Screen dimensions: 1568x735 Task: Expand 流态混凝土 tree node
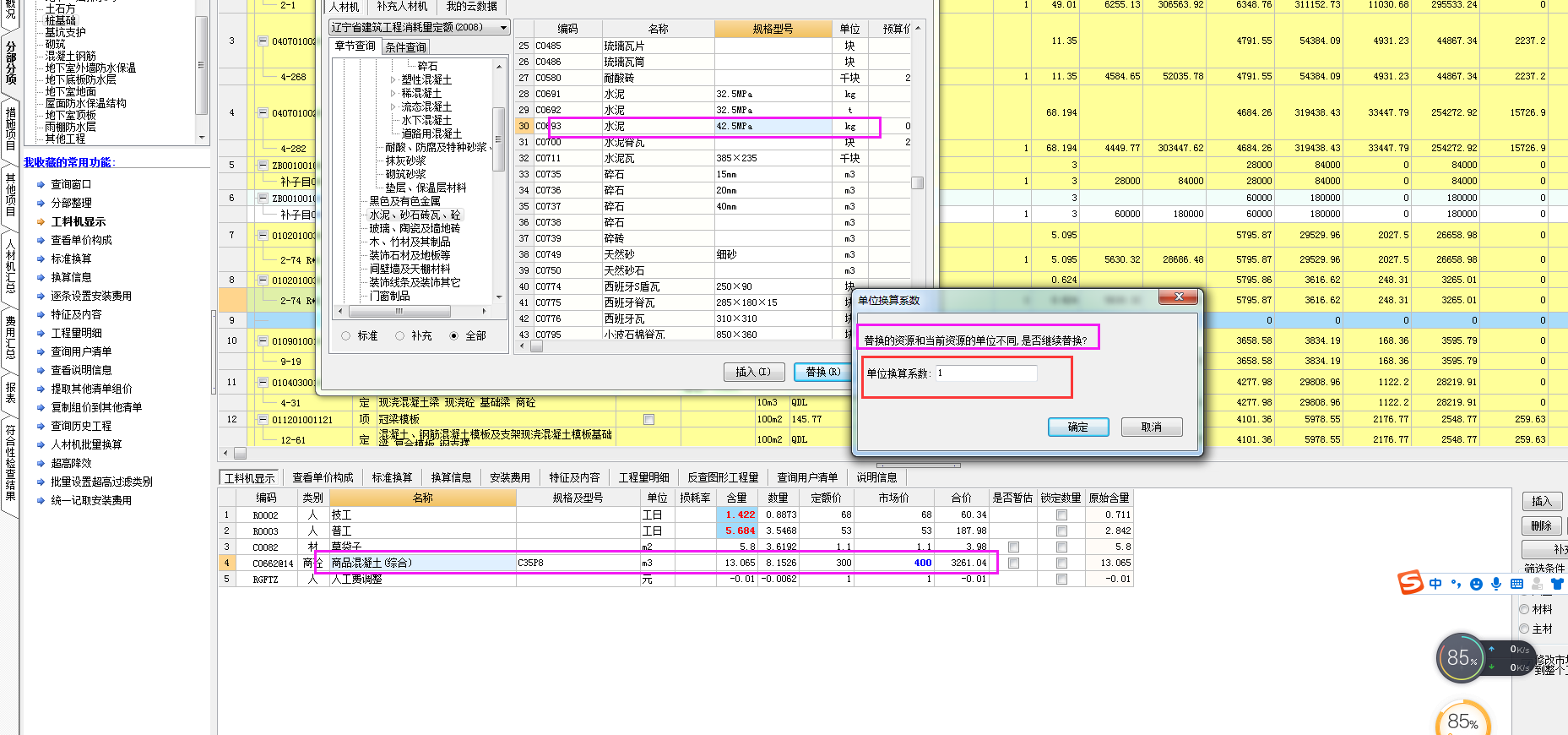393,106
